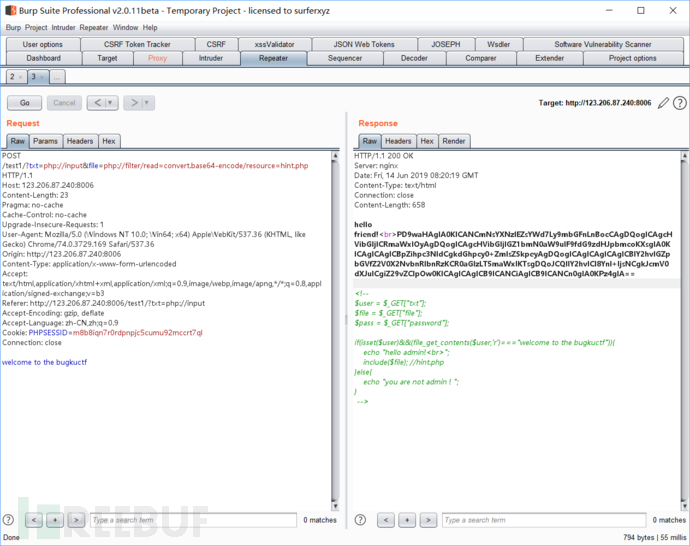Open the Burp menu
This screenshot has width=690, height=546.
(13, 27)
